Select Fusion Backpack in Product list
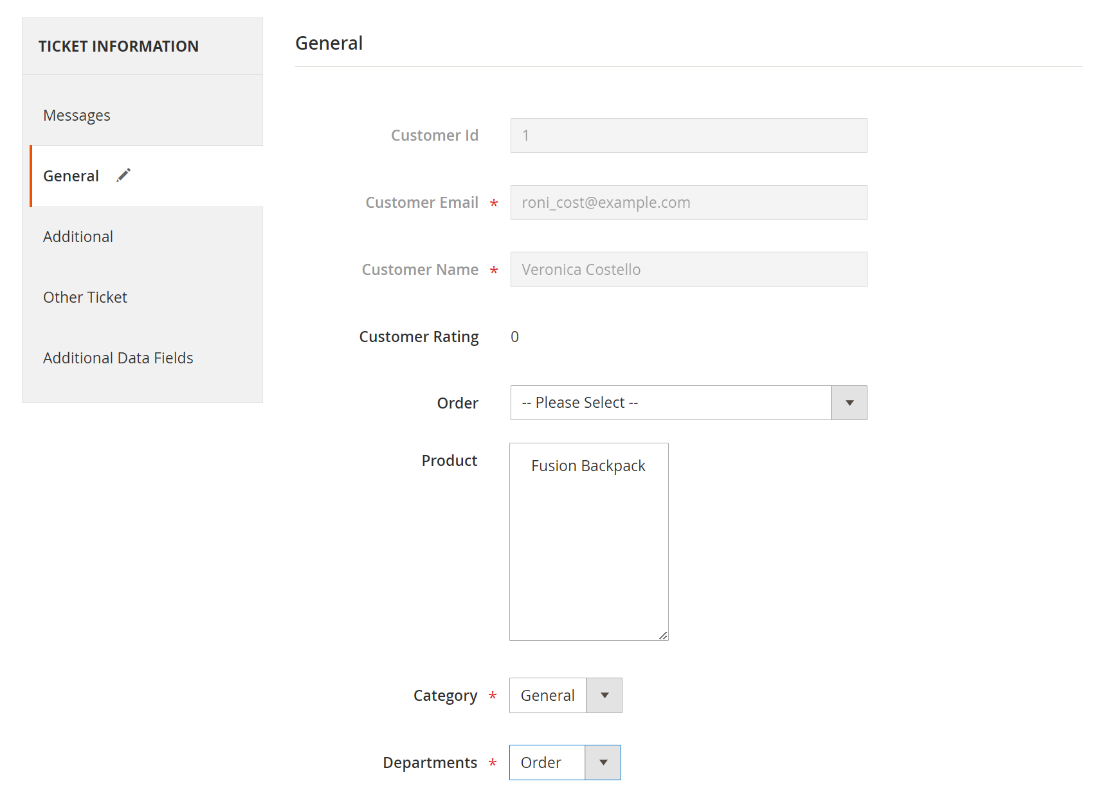1099x808 pixels. pyautogui.click(x=588, y=466)
